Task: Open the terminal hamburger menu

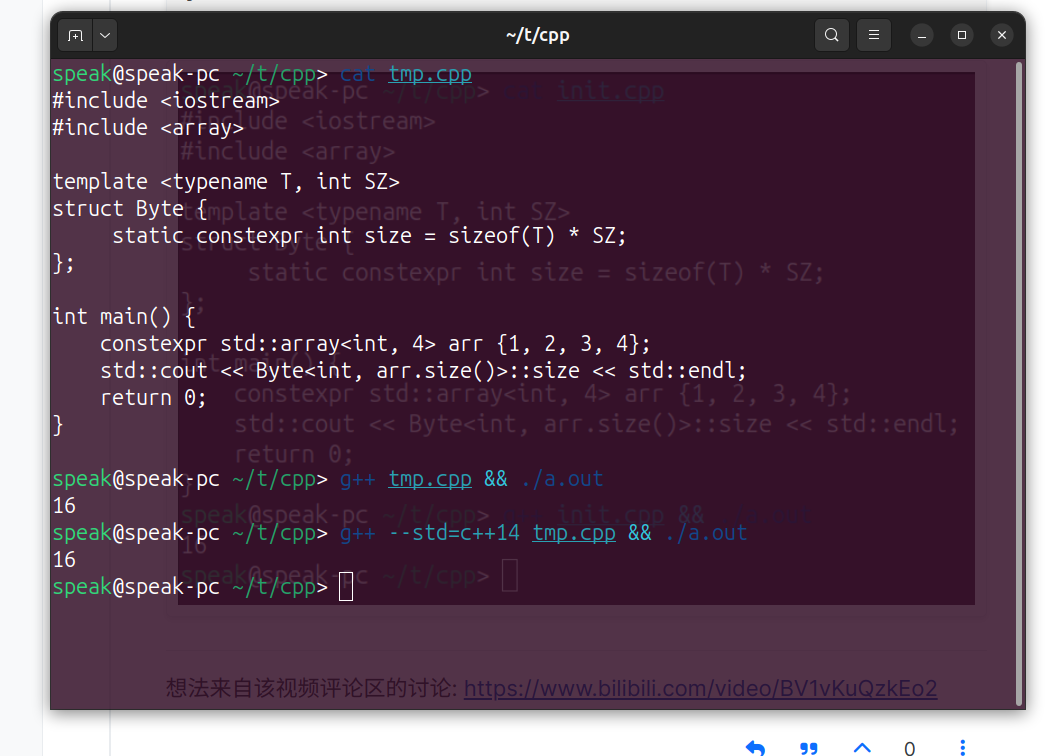Action: point(873,36)
